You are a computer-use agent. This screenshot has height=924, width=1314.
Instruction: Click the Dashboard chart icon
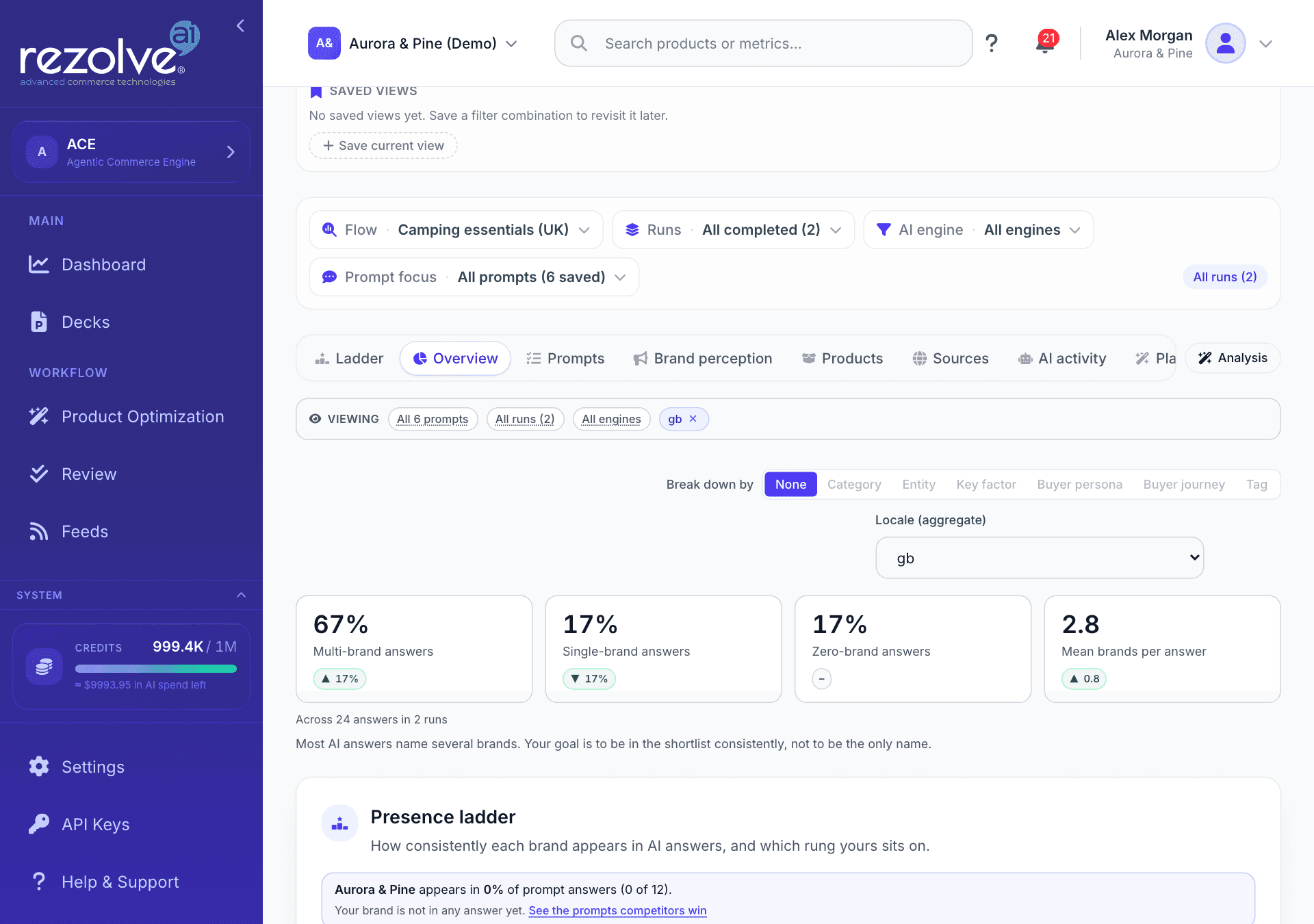pyautogui.click(x=39, y=265)
